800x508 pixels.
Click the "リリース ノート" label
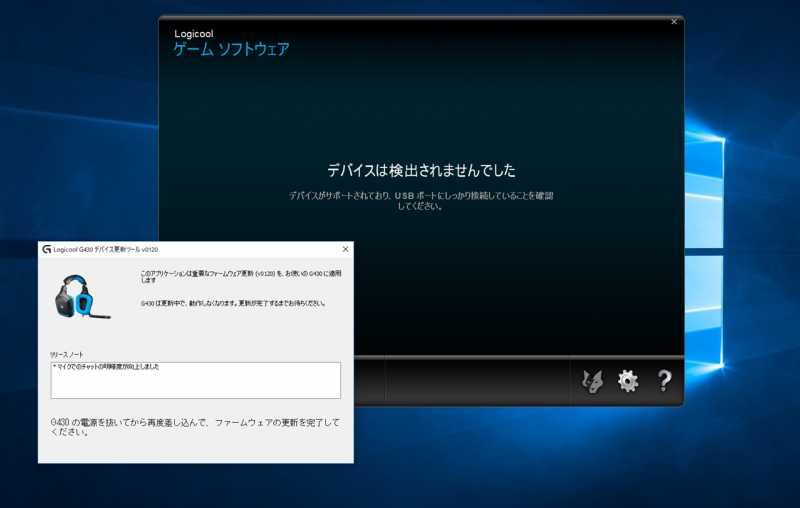pyautogui.click(x=66, y=354)
